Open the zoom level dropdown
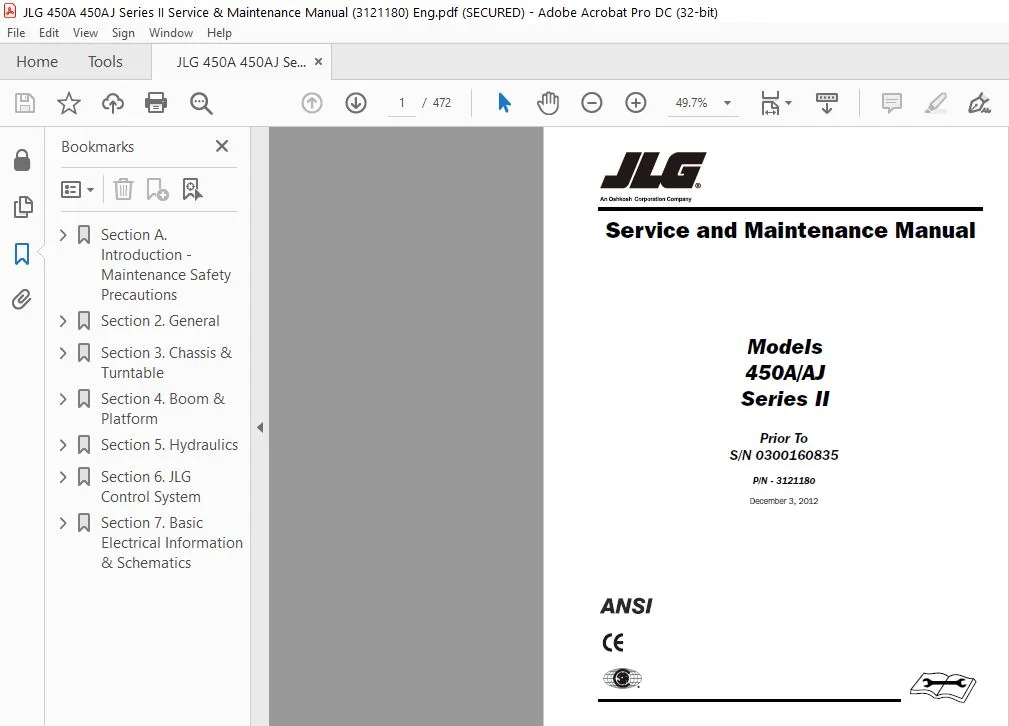This screenshot has width=1009, height=726. (x=727, y=103)
